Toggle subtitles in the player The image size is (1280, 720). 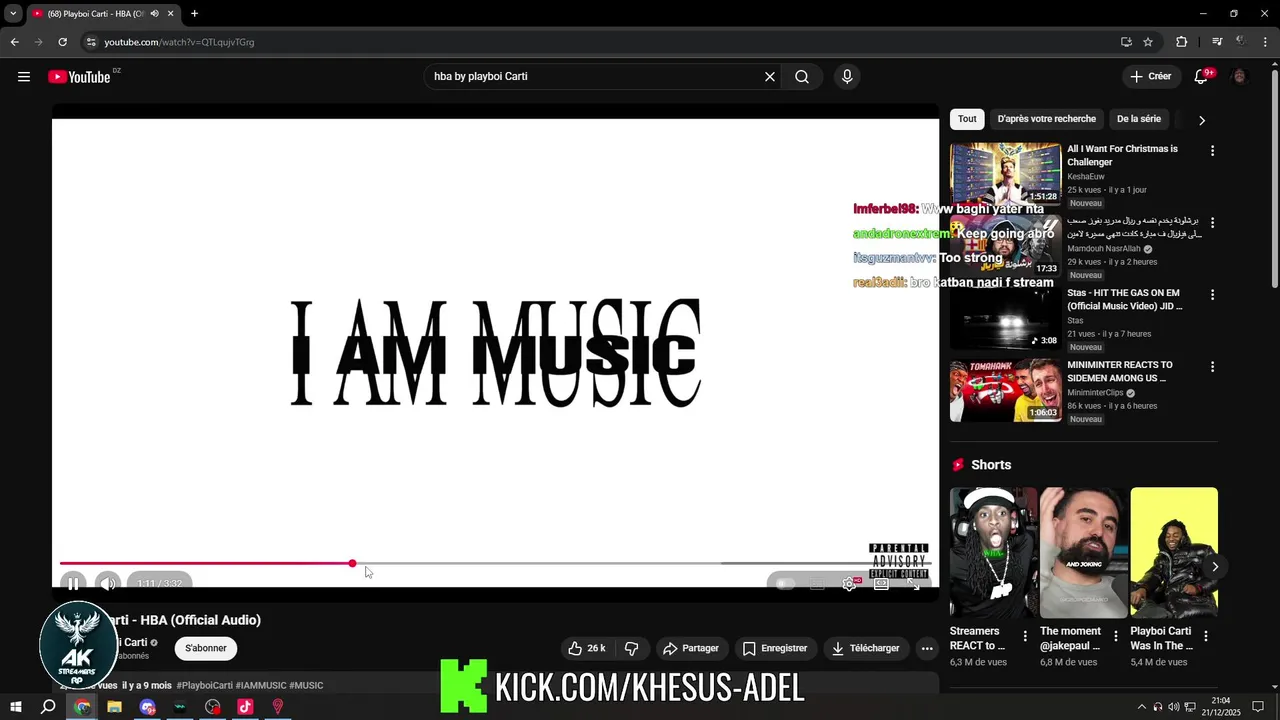(817, 584)
